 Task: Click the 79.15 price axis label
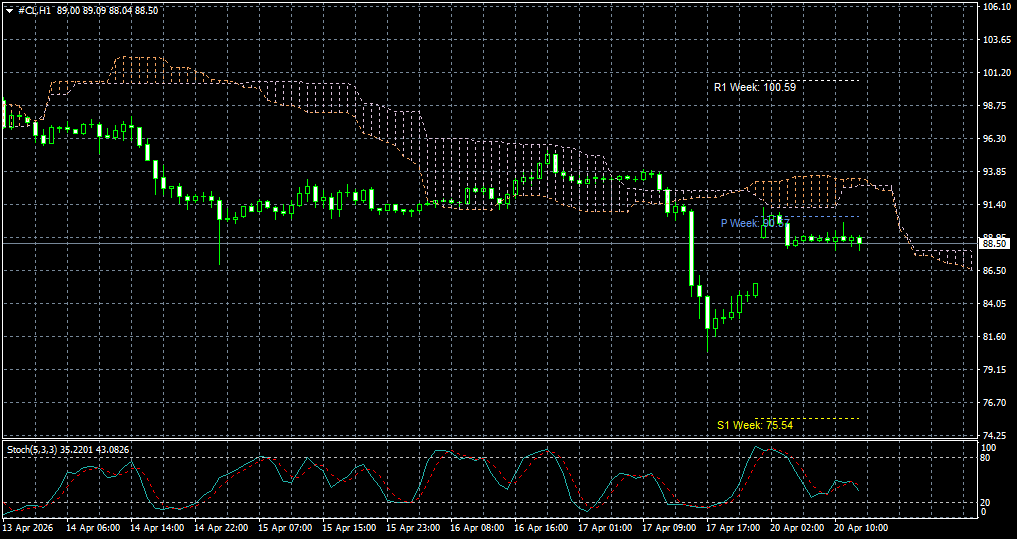[x=995, y=370]
